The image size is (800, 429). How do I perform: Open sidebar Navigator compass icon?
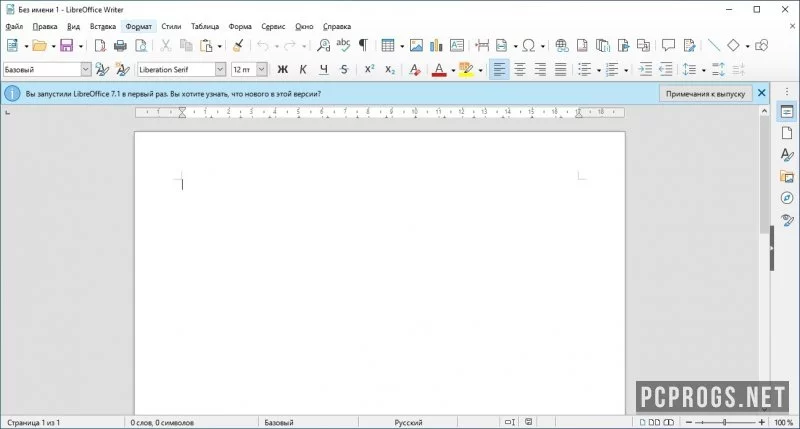tap(787, 198)
